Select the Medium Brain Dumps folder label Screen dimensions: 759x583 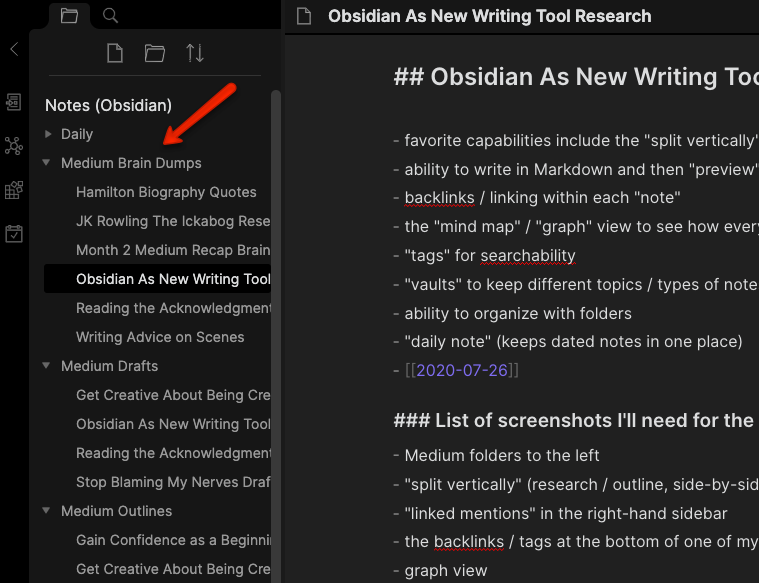click(x=131, y=163)
